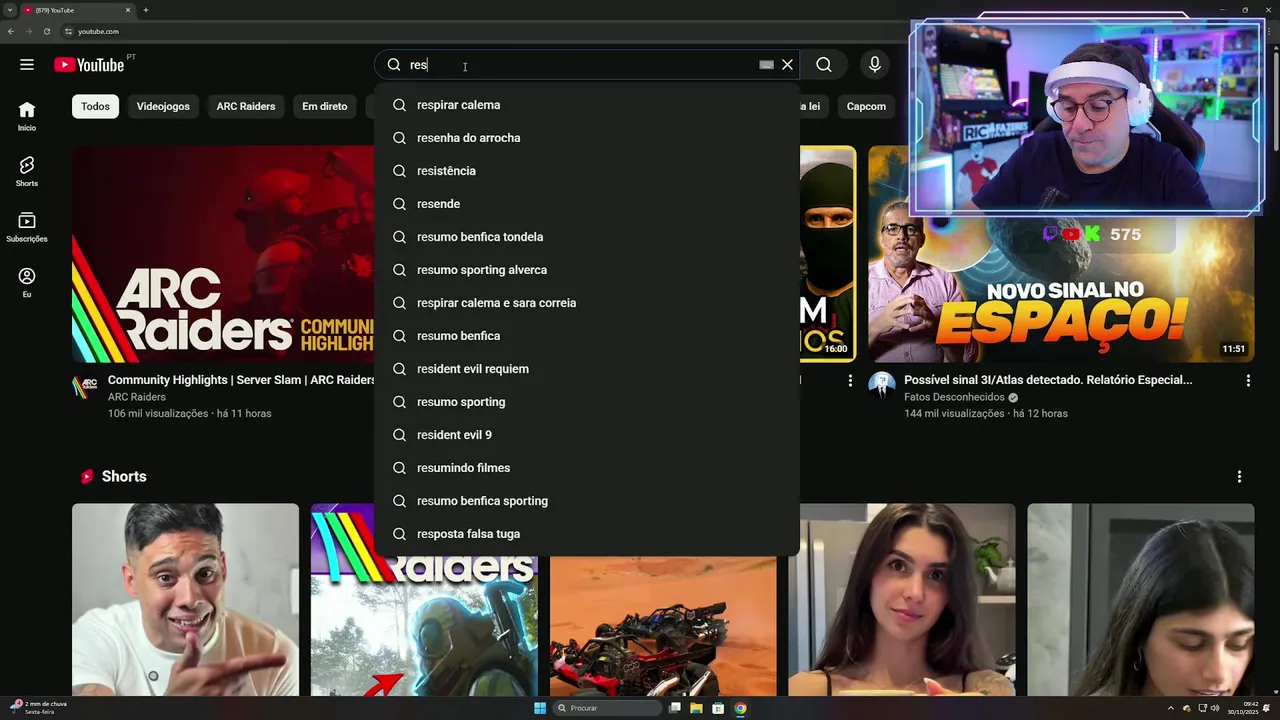Choose suggestion 'resposta falsa tuga'
Image resolution: width=1280 pixels, height=720 pixels.
[x=587, y=534]
